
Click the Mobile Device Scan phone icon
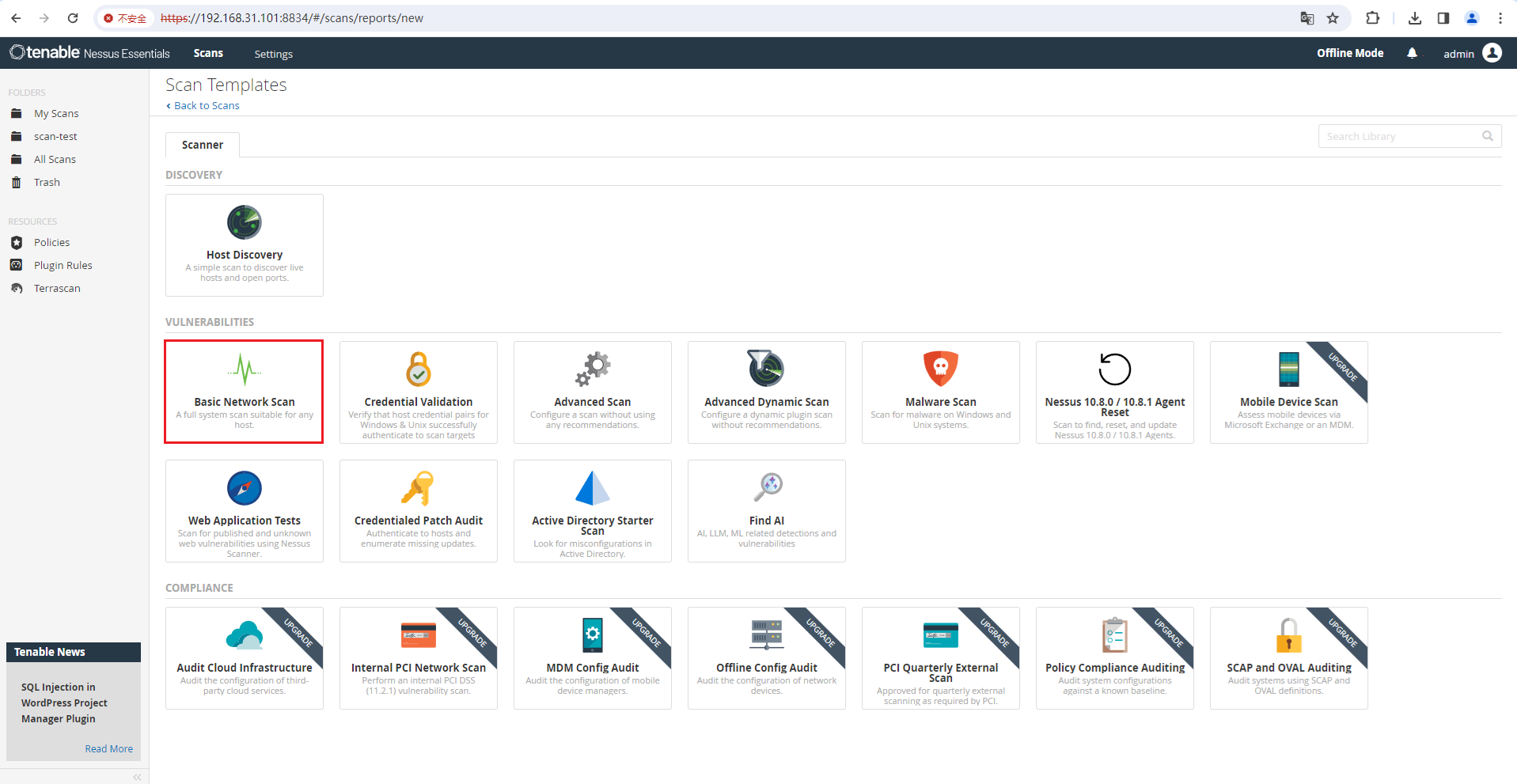[x=1289, y=369]
